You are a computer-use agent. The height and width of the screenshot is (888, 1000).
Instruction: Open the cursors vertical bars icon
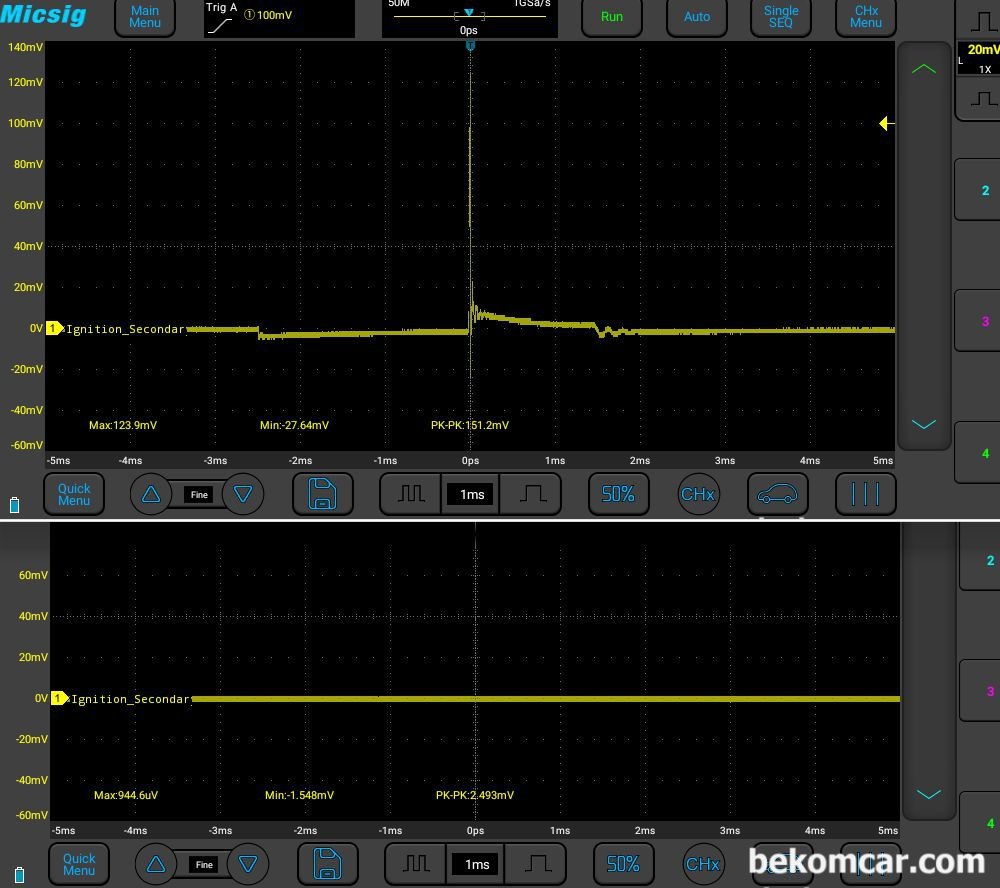(865, 494)
